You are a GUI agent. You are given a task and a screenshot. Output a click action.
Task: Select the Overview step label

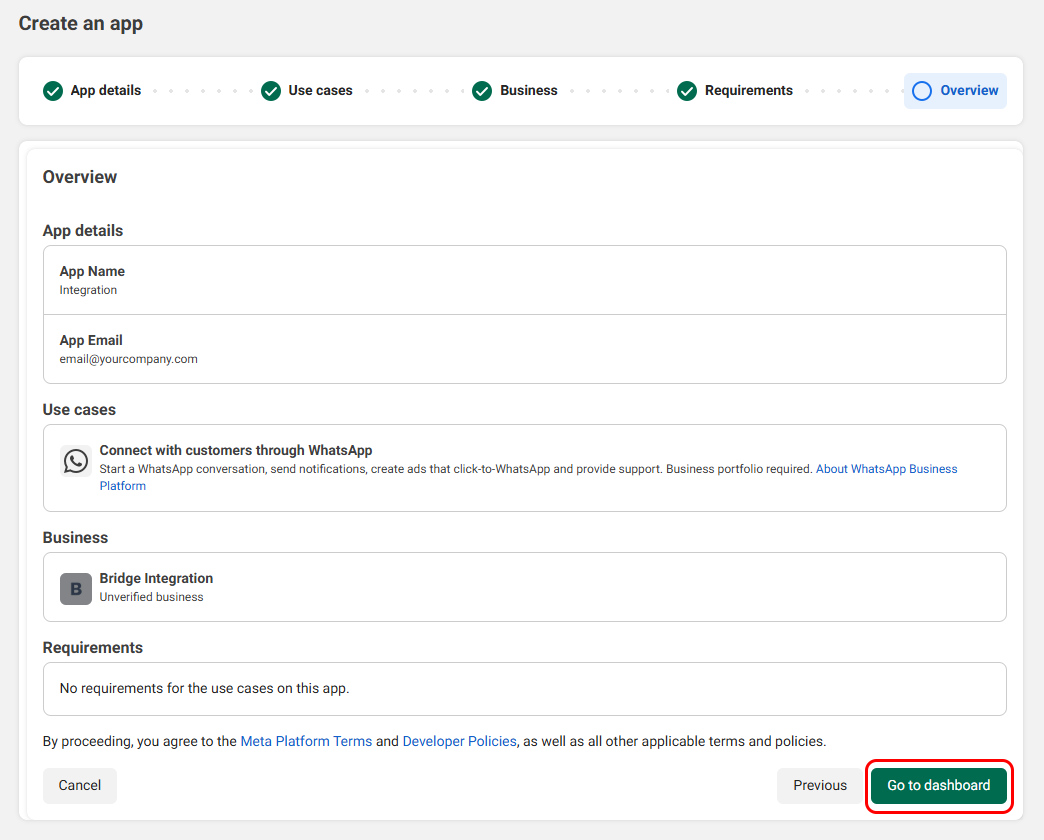pyautogui.click(x=969, y=91)
